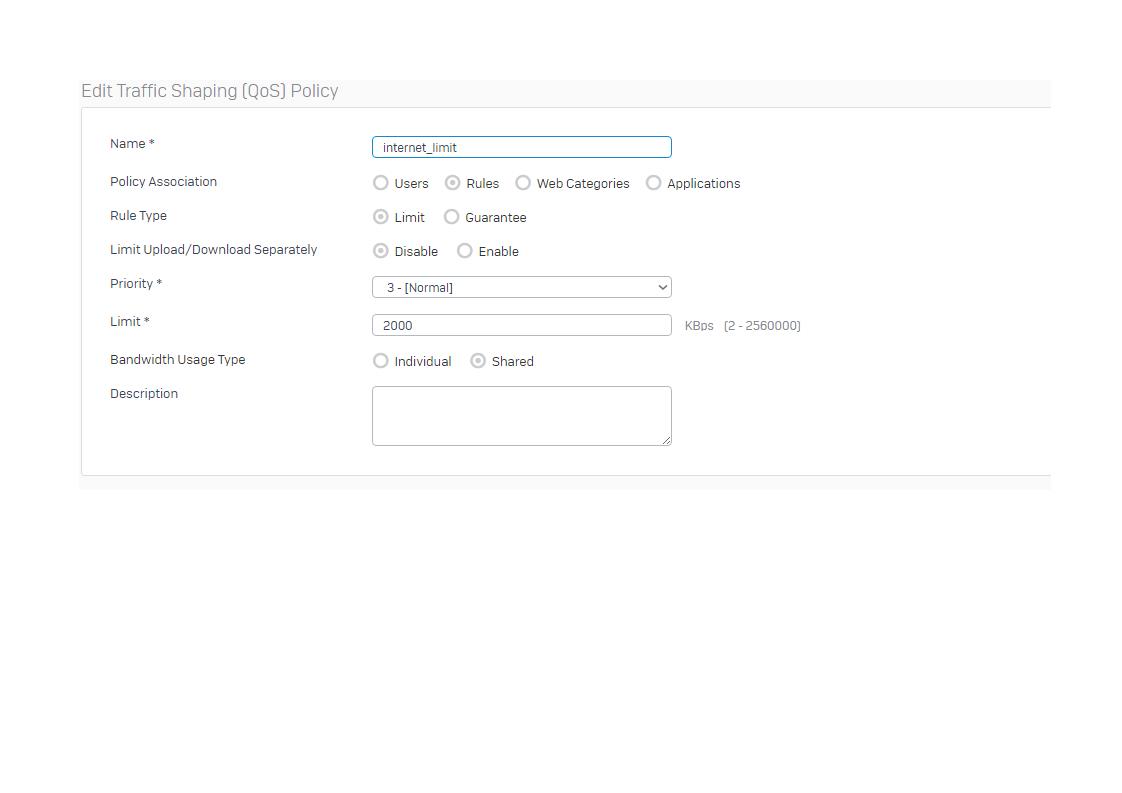Screen dimensions: 1122x793
Task: Click the Limit * label
Action: click(x=130, y=322)
